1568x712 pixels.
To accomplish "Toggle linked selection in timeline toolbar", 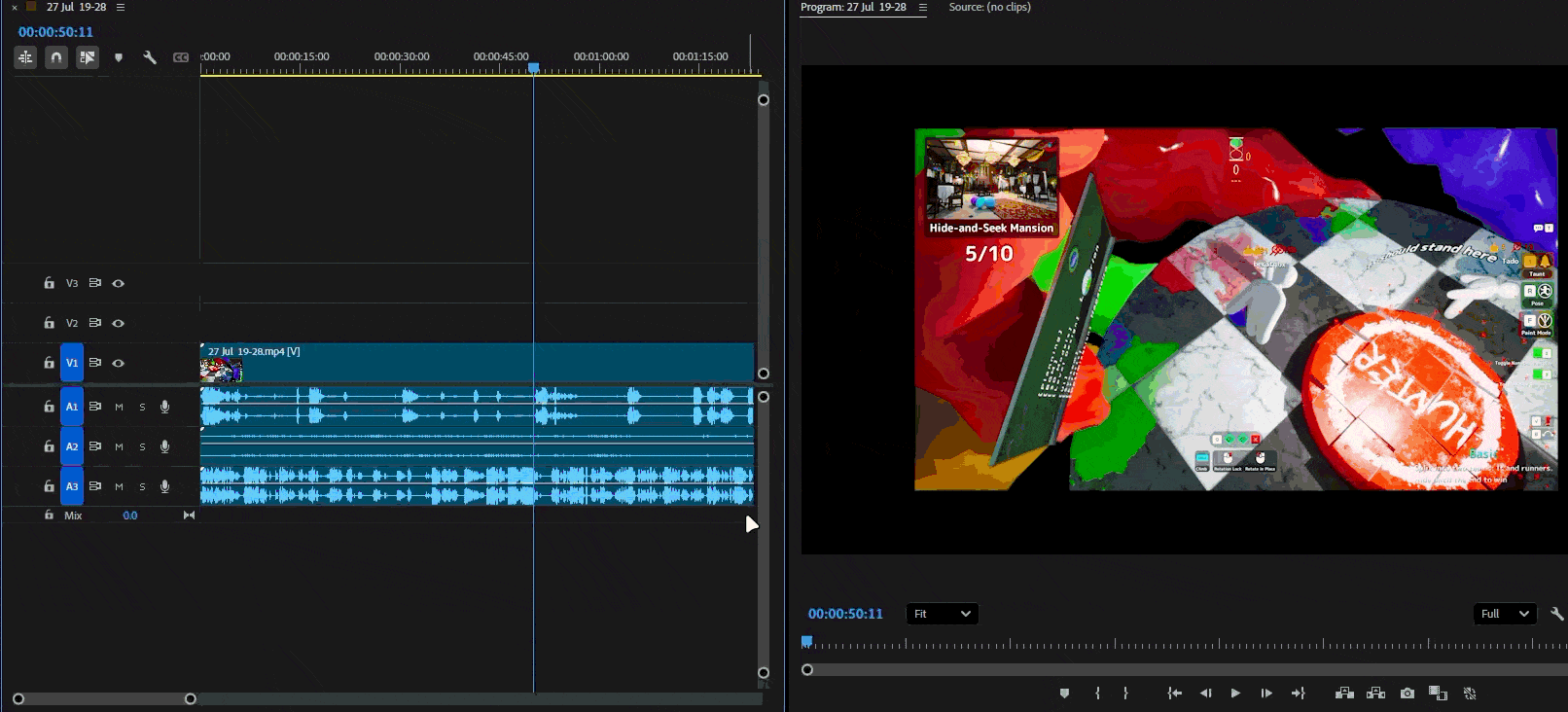I will tap(88, 57).
